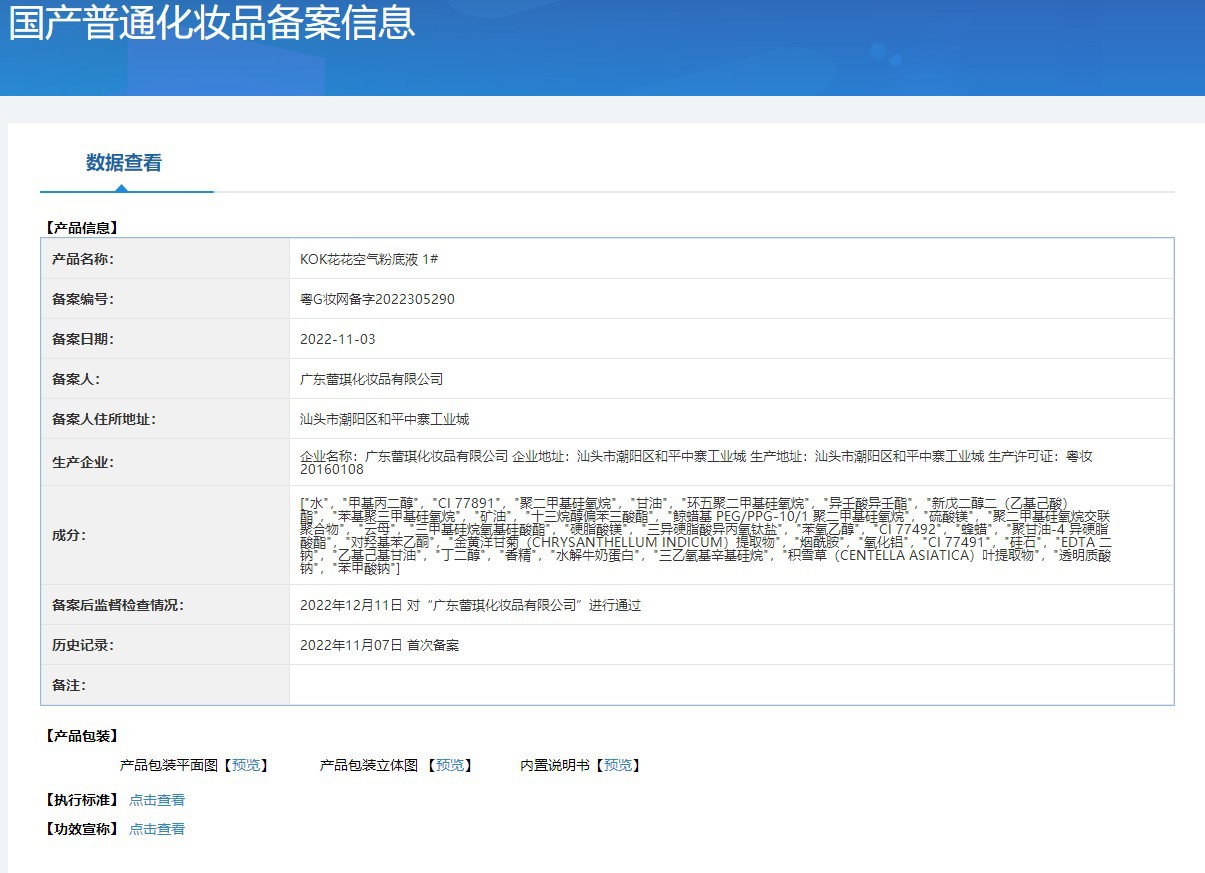Click the 产品包装平面图 label
Viewport: 1205px width, 873px height.
(x=169, y=765)
